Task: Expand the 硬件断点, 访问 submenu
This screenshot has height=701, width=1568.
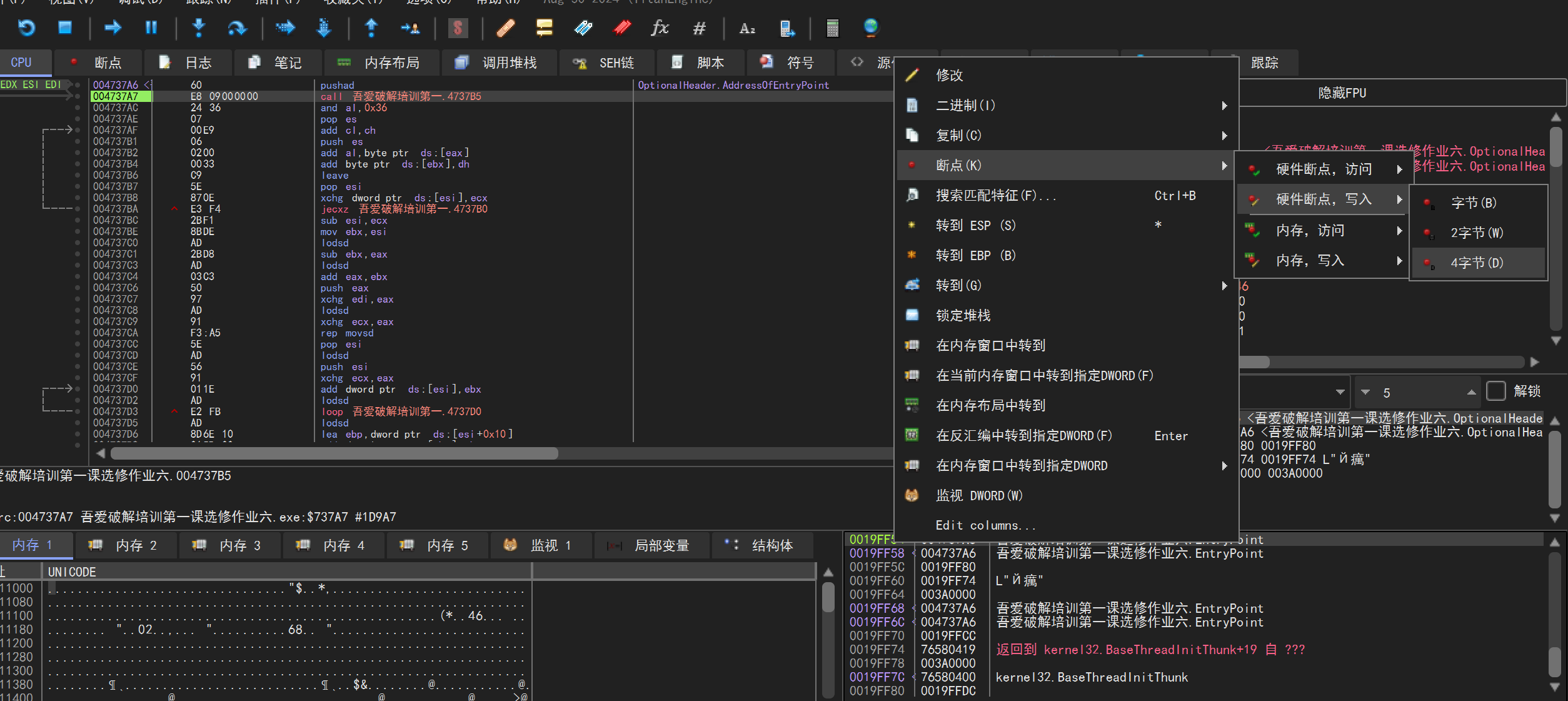Action: 1322,169
